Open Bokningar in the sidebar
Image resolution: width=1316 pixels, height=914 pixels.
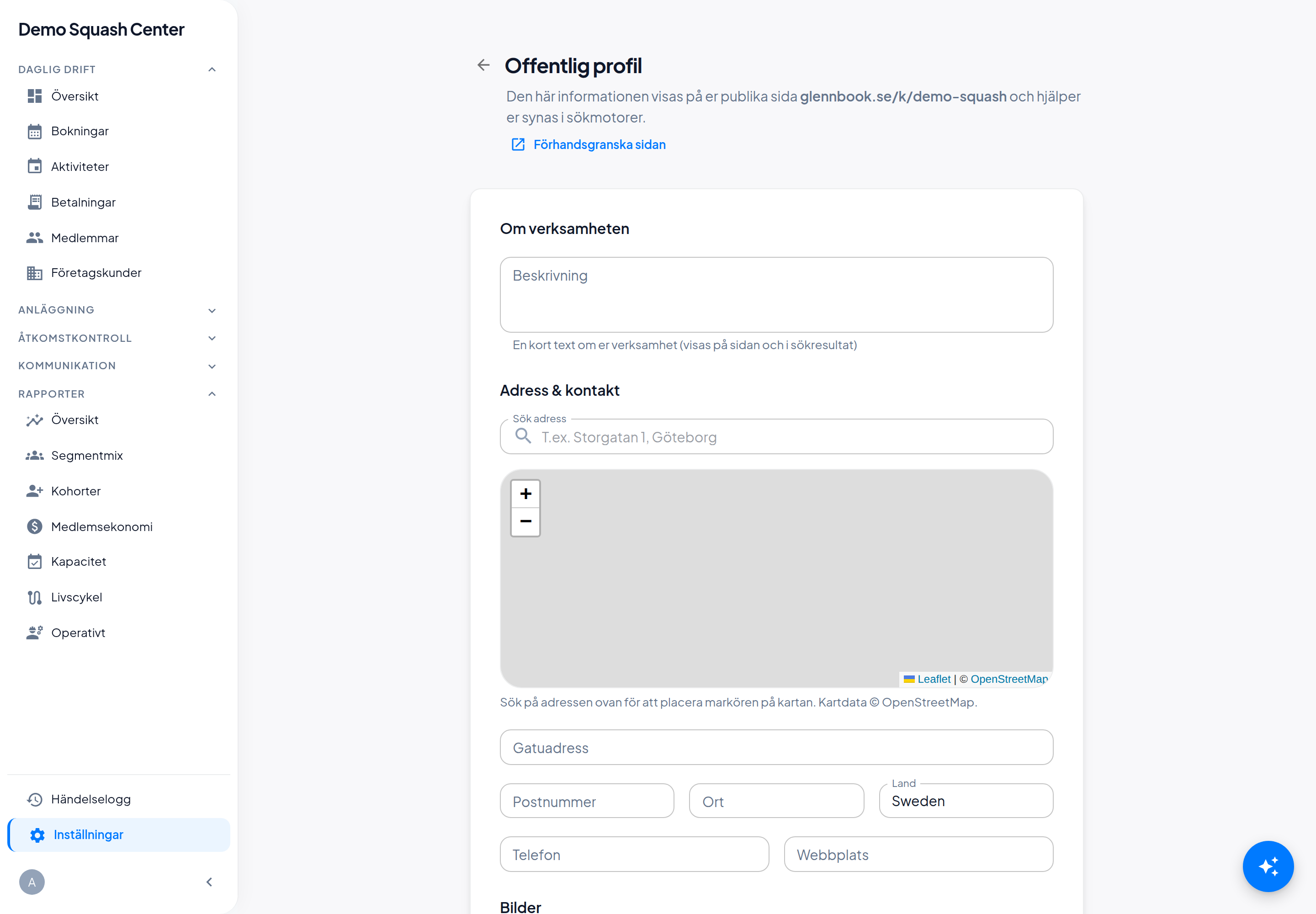[x=118, y=131]
